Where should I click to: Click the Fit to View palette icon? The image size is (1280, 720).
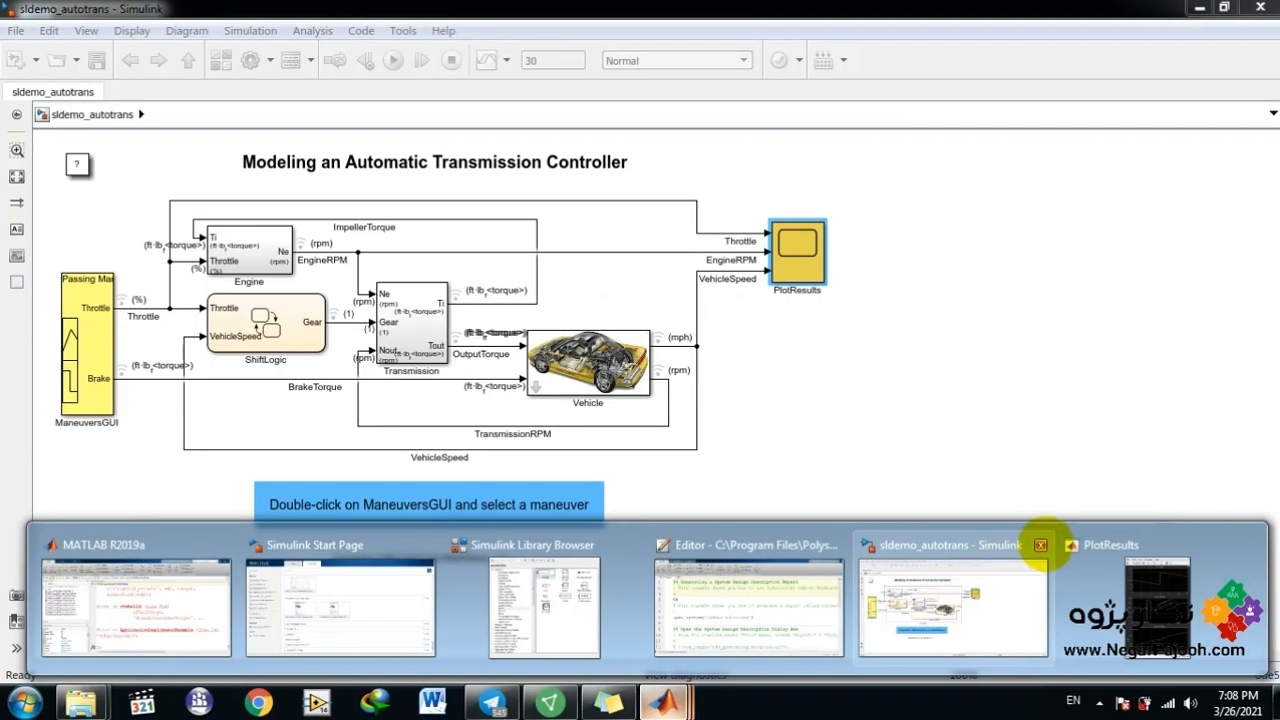coord(17,177)
